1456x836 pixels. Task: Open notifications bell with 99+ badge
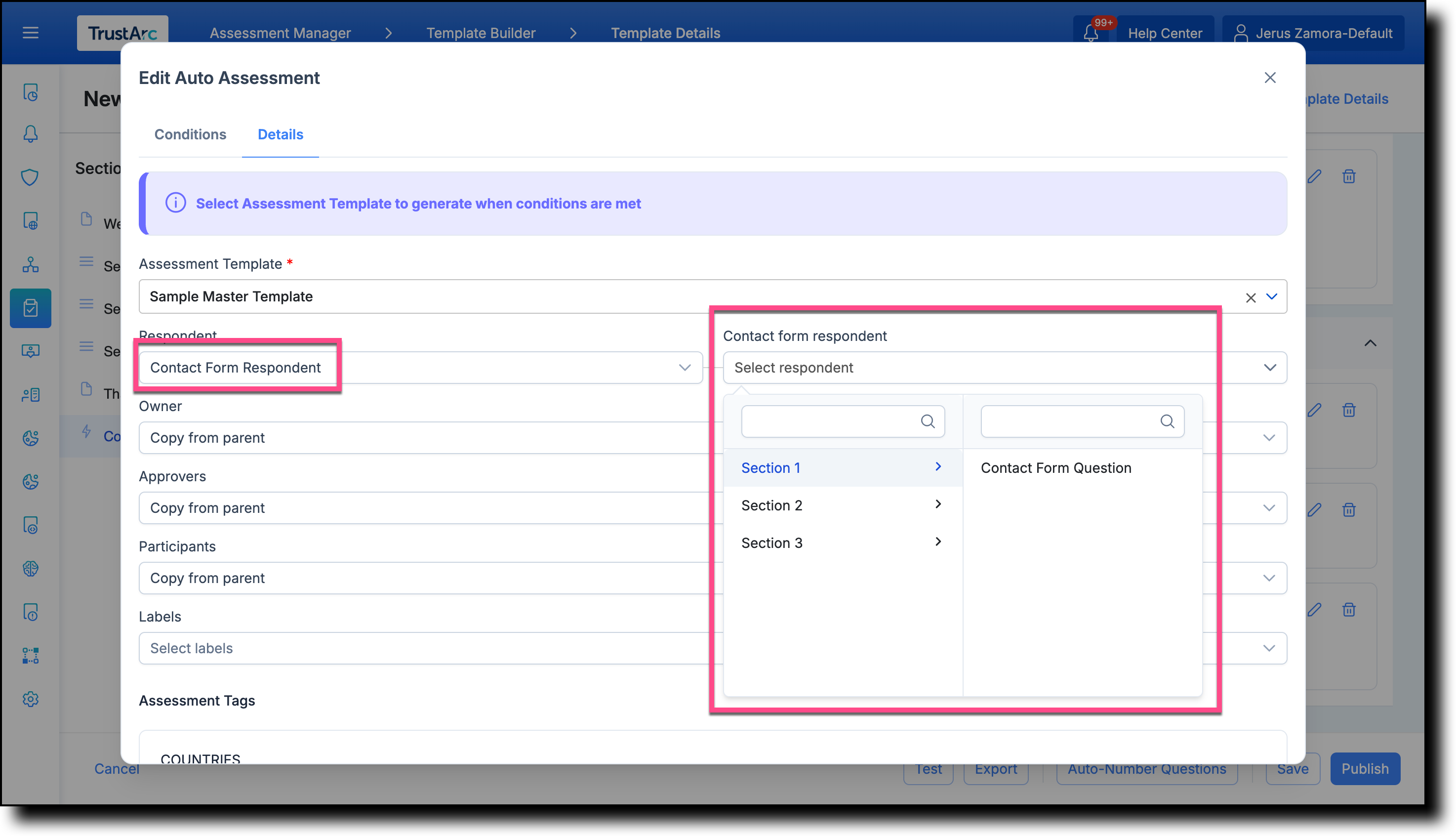tap(1091, 33)
